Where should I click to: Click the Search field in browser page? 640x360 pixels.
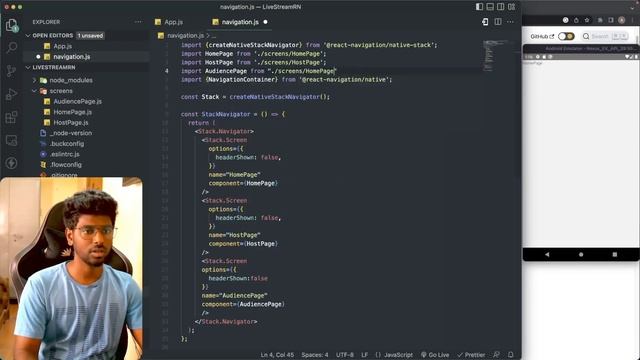pos(605,36)
